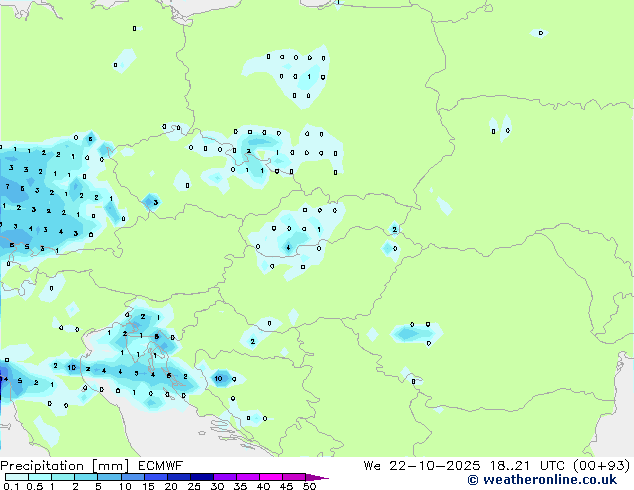The height and width of the screenshot is (490, 634).
Task: Click the 30–35 mm purple legend swatch
Action: [224, 477]
